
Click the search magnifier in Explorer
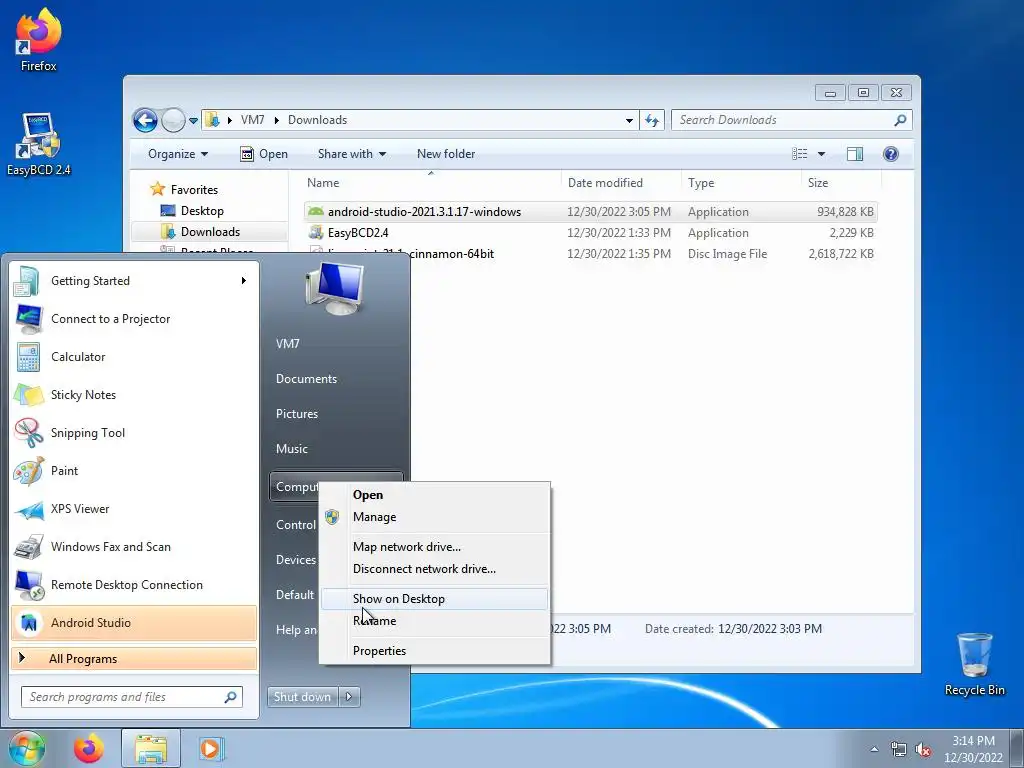tap(901, 120)
